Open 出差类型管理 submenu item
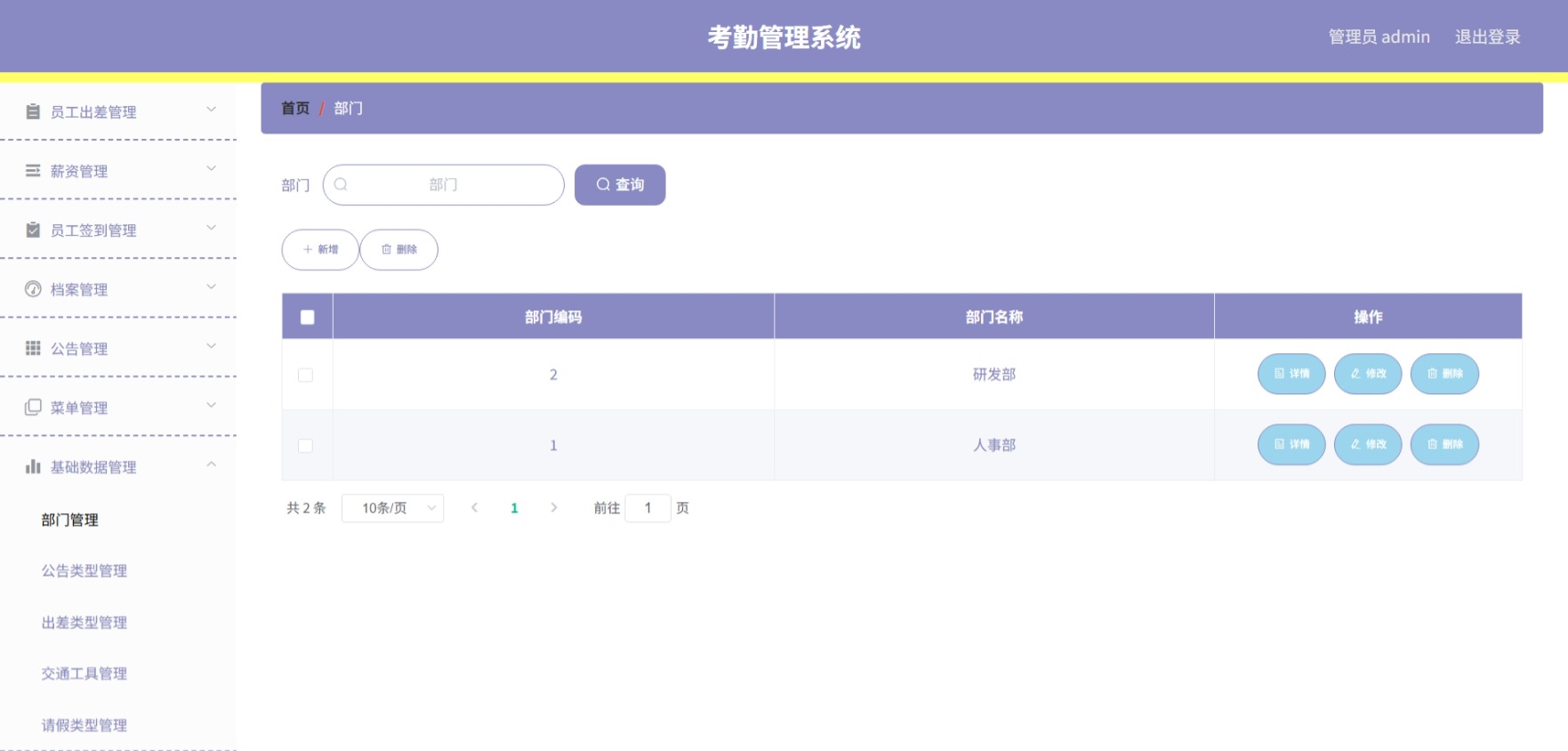 click(x=84, y=623)
